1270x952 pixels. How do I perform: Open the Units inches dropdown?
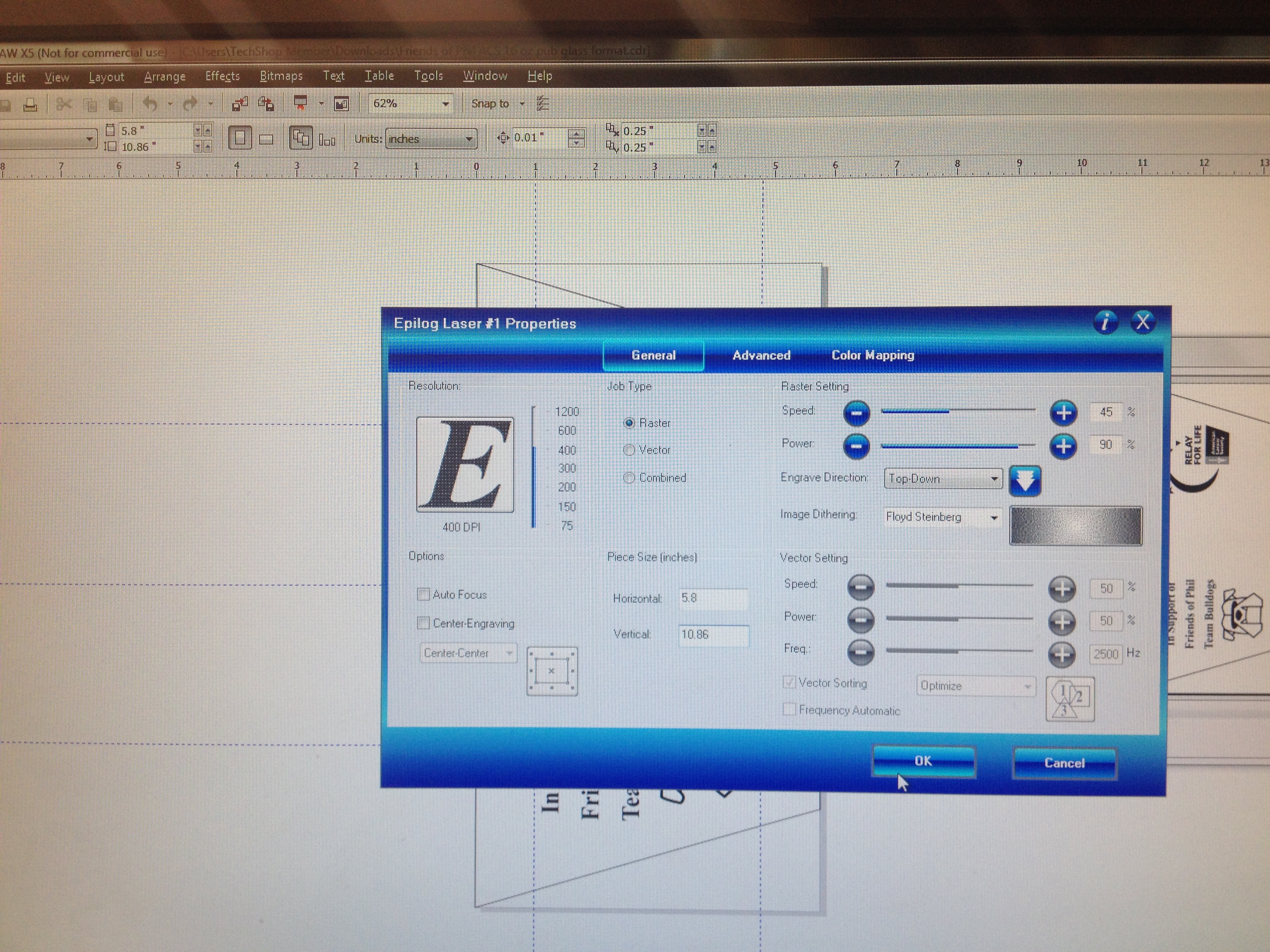tap(431, 139)
